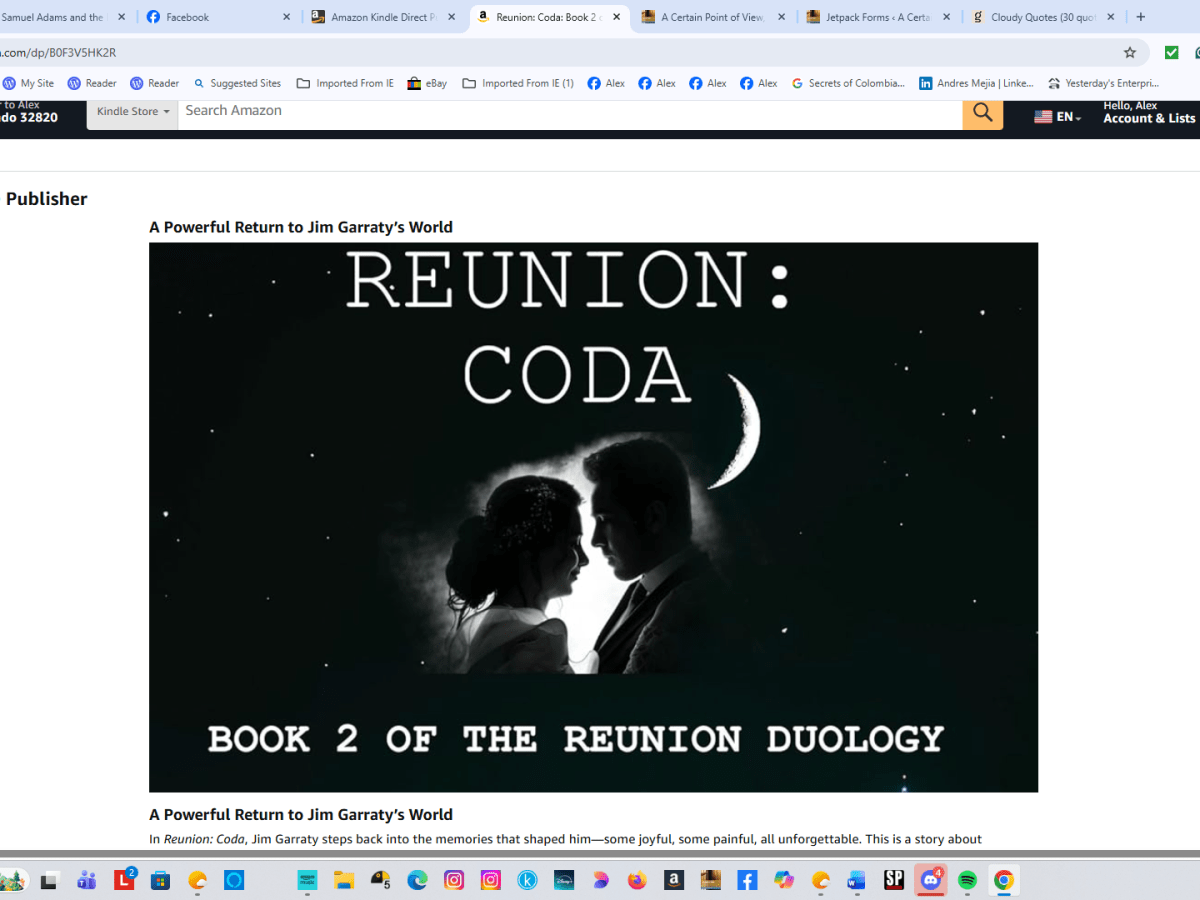The width and height of the screenshot is (1200, 900).
Task: Switch to the Amazon Kindle Direct Publishing tab
Action: 380,17
